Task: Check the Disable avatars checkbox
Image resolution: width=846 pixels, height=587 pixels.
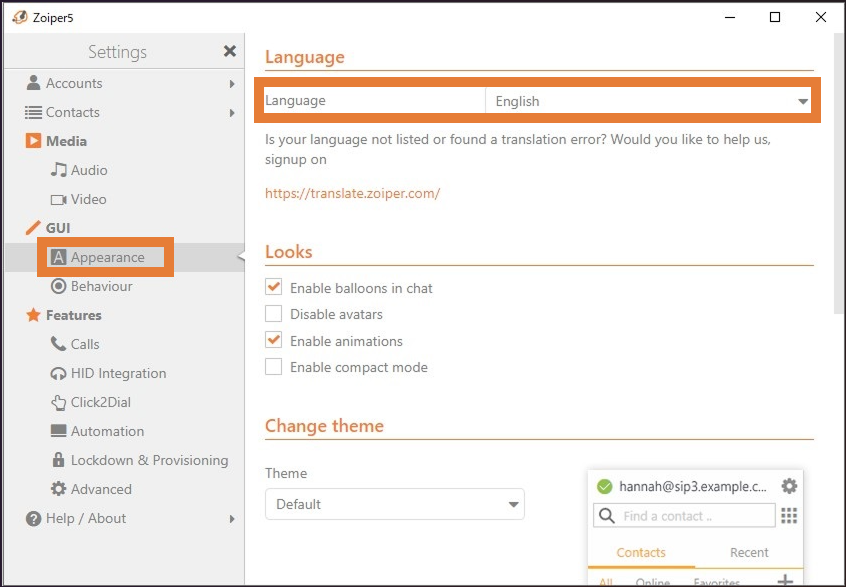Action: click(274, 314)
